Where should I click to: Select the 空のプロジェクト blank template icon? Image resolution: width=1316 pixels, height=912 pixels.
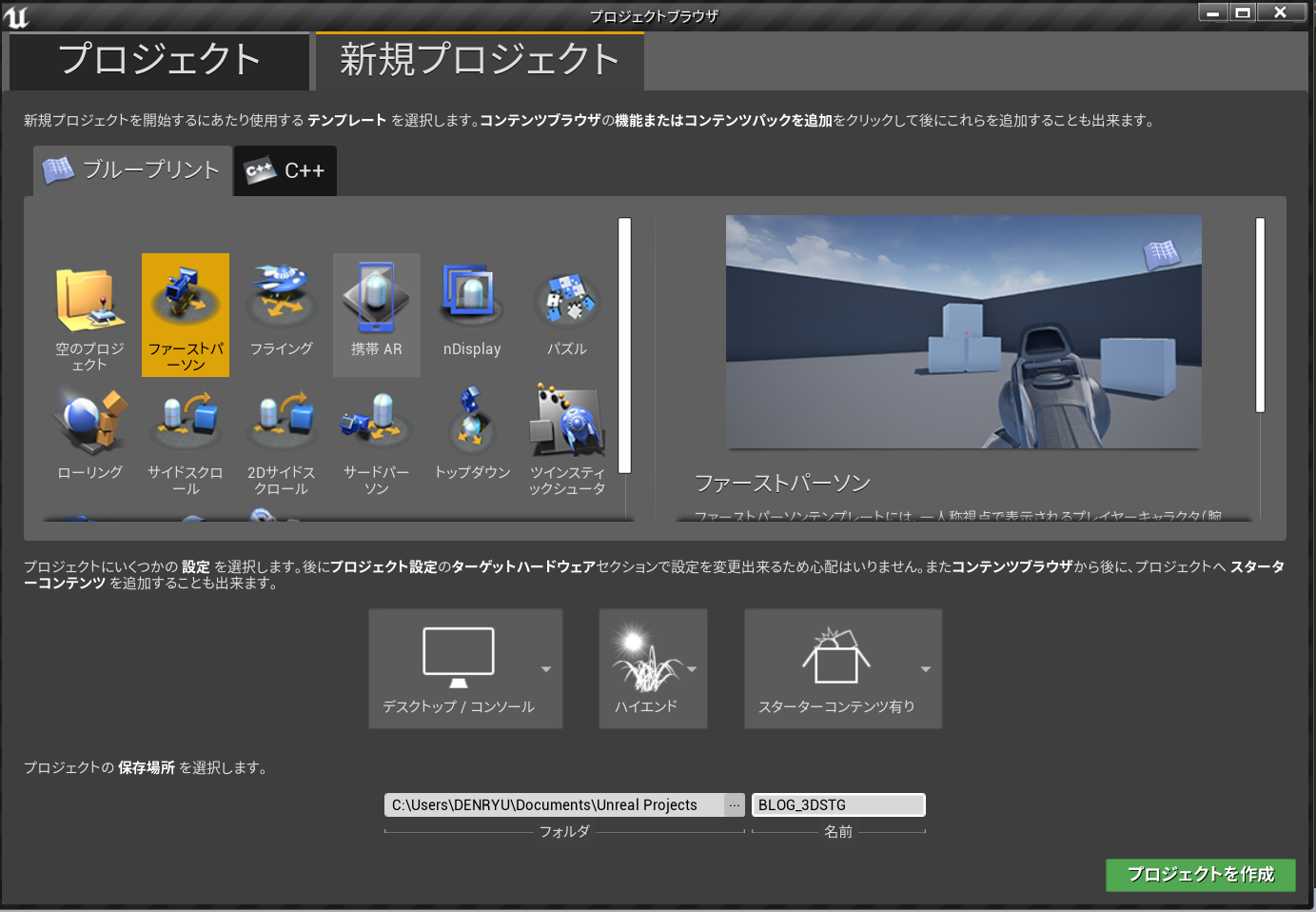[x=89, y=315]
